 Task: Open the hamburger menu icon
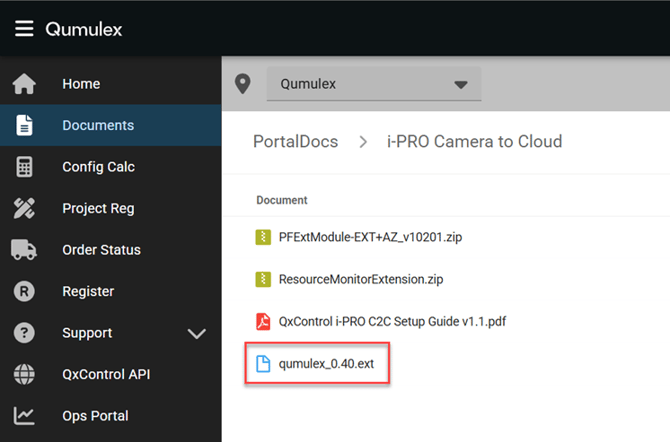pyautogui.click(x=24, y=28)
